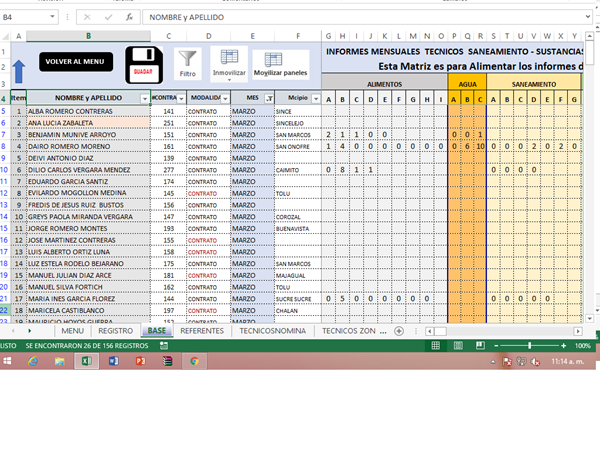600x450 pixels.
Task: Open the NOMBRE y APELLIDO filter dropdown
Action: tap(145, 98)
